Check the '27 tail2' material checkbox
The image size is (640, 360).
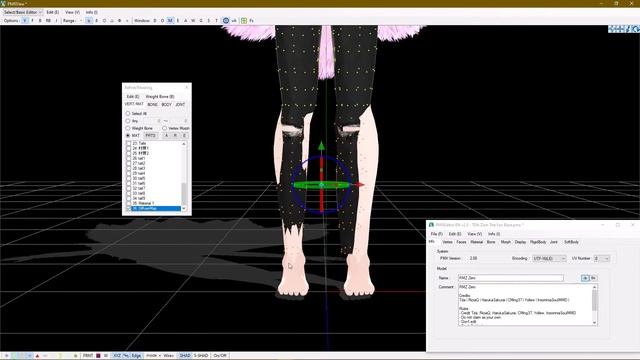point(129,163)
